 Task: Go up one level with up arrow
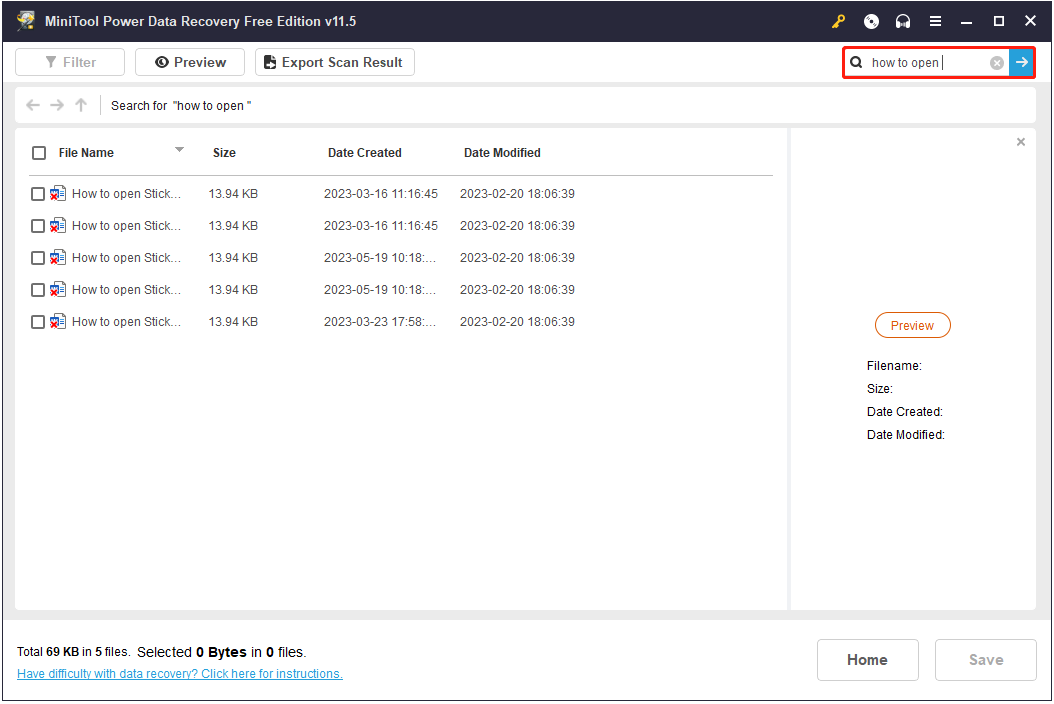click(81, 105)
